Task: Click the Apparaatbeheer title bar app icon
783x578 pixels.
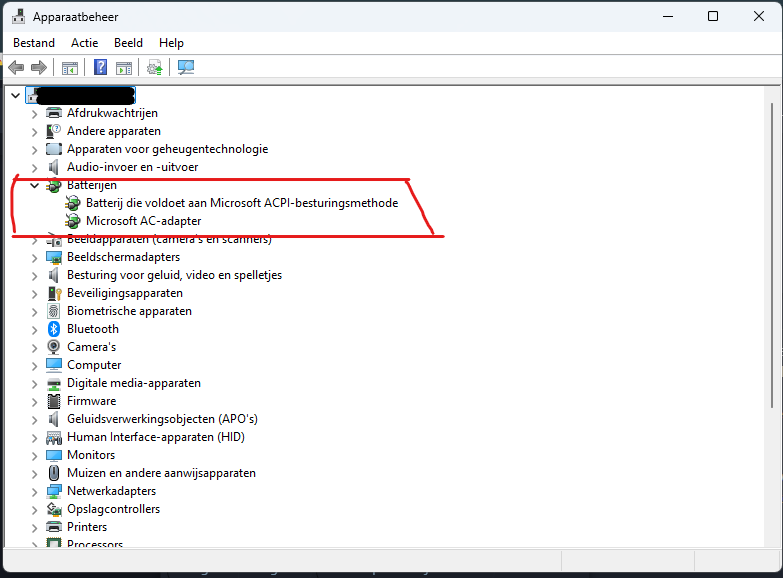Action: 18,16
